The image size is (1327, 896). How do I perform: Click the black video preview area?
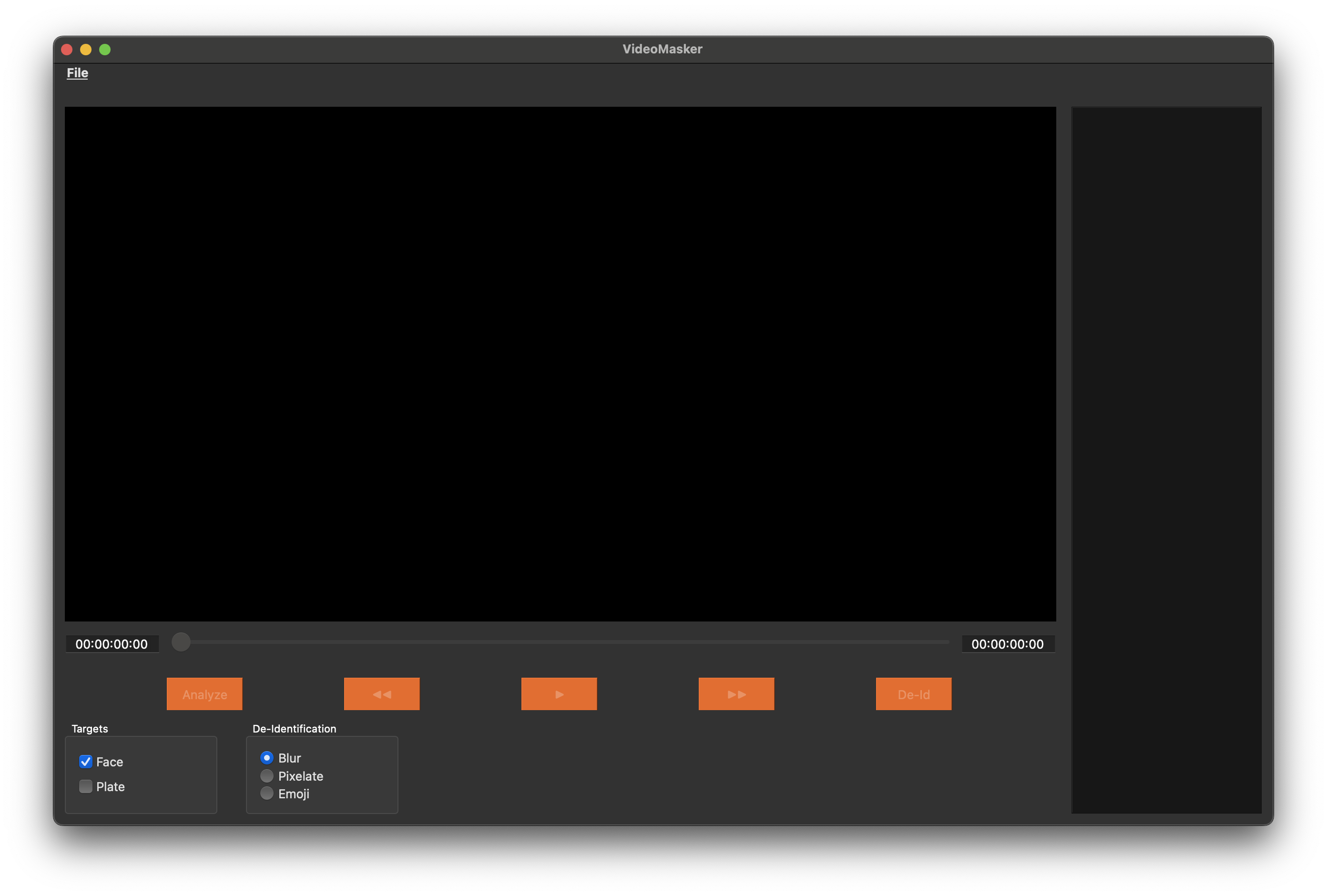[560, 364]
